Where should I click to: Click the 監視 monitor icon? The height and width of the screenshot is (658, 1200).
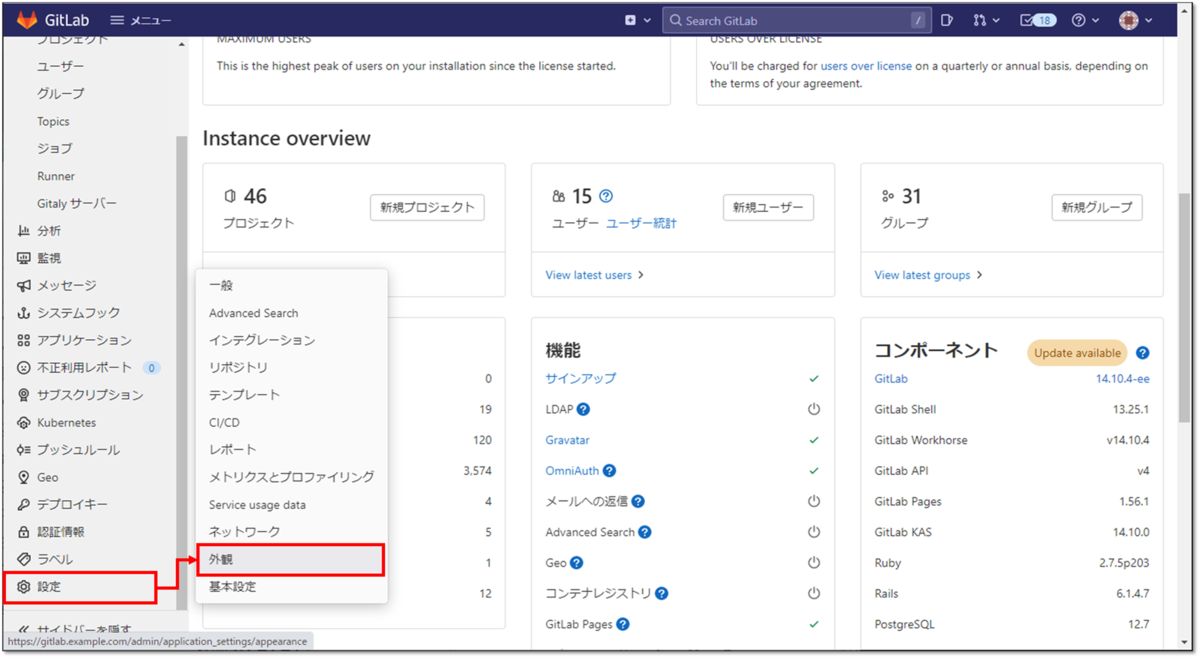[x=24, y=258]
